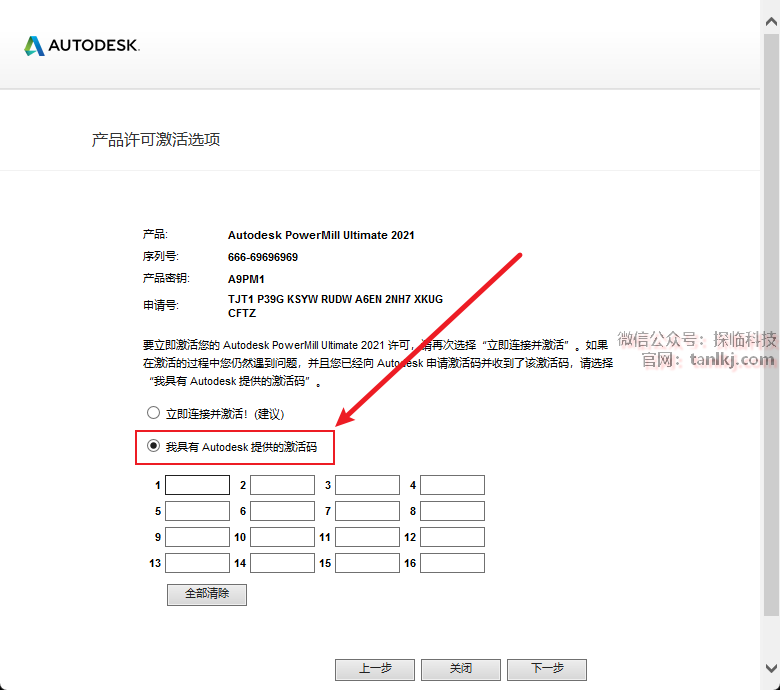
Task: Click the product name Autodesk PowerMill Ultimate 2021
Action: tap(321, 235)
